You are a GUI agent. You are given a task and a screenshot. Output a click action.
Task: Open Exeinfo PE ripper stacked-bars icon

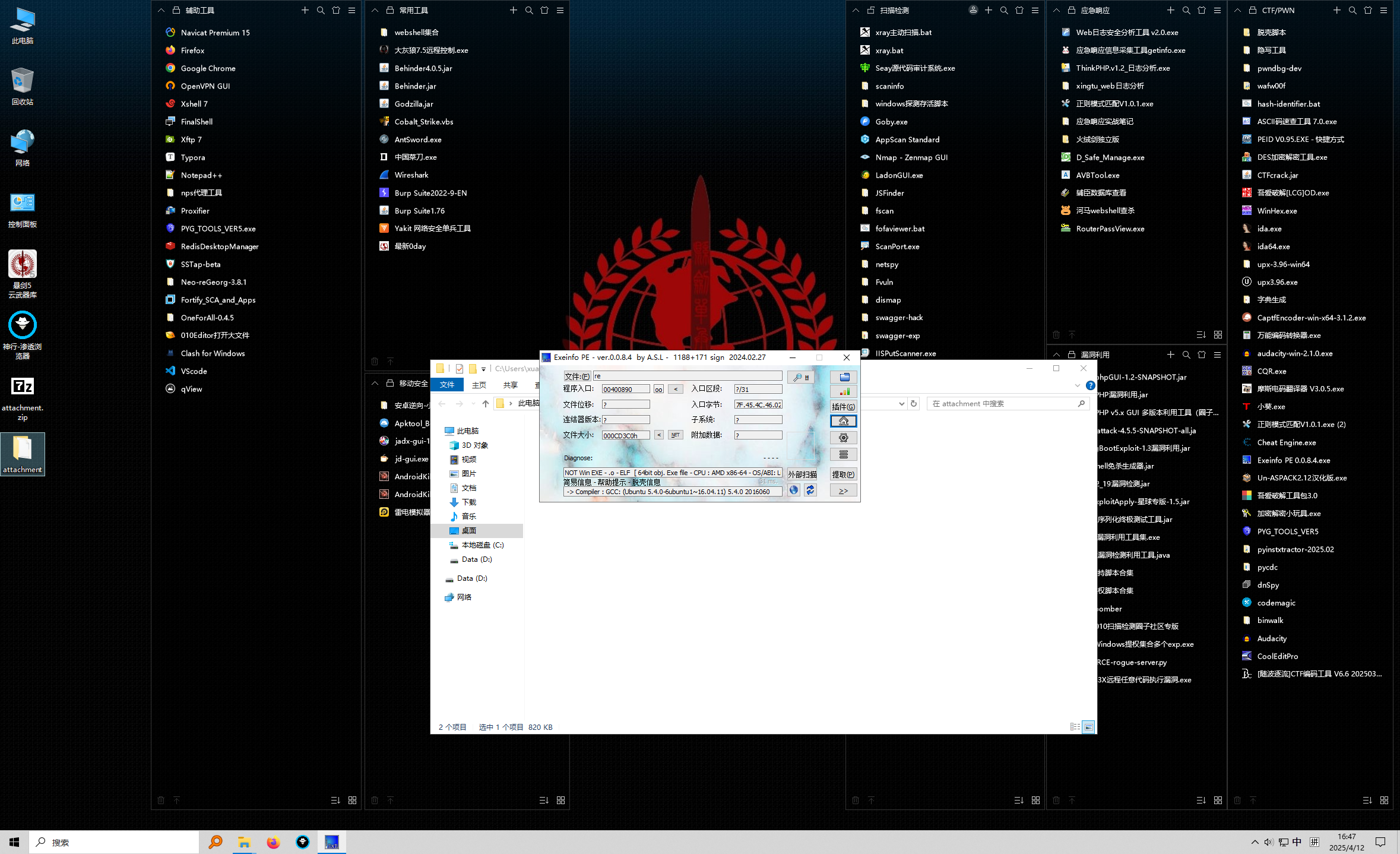point(843,454)
